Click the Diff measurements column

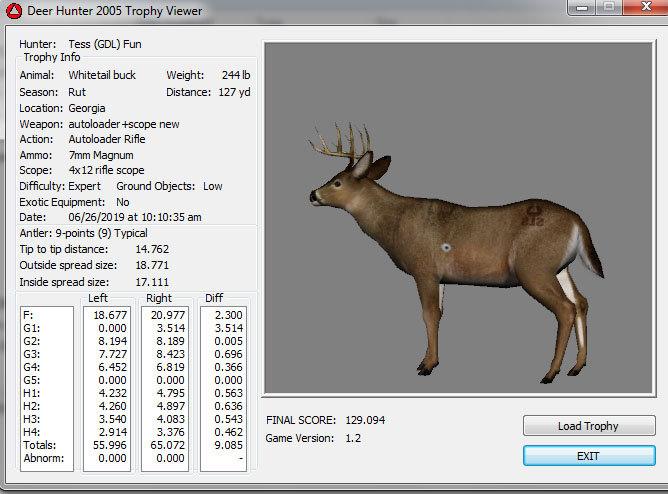pyautogui.click(x=223, y=388)
